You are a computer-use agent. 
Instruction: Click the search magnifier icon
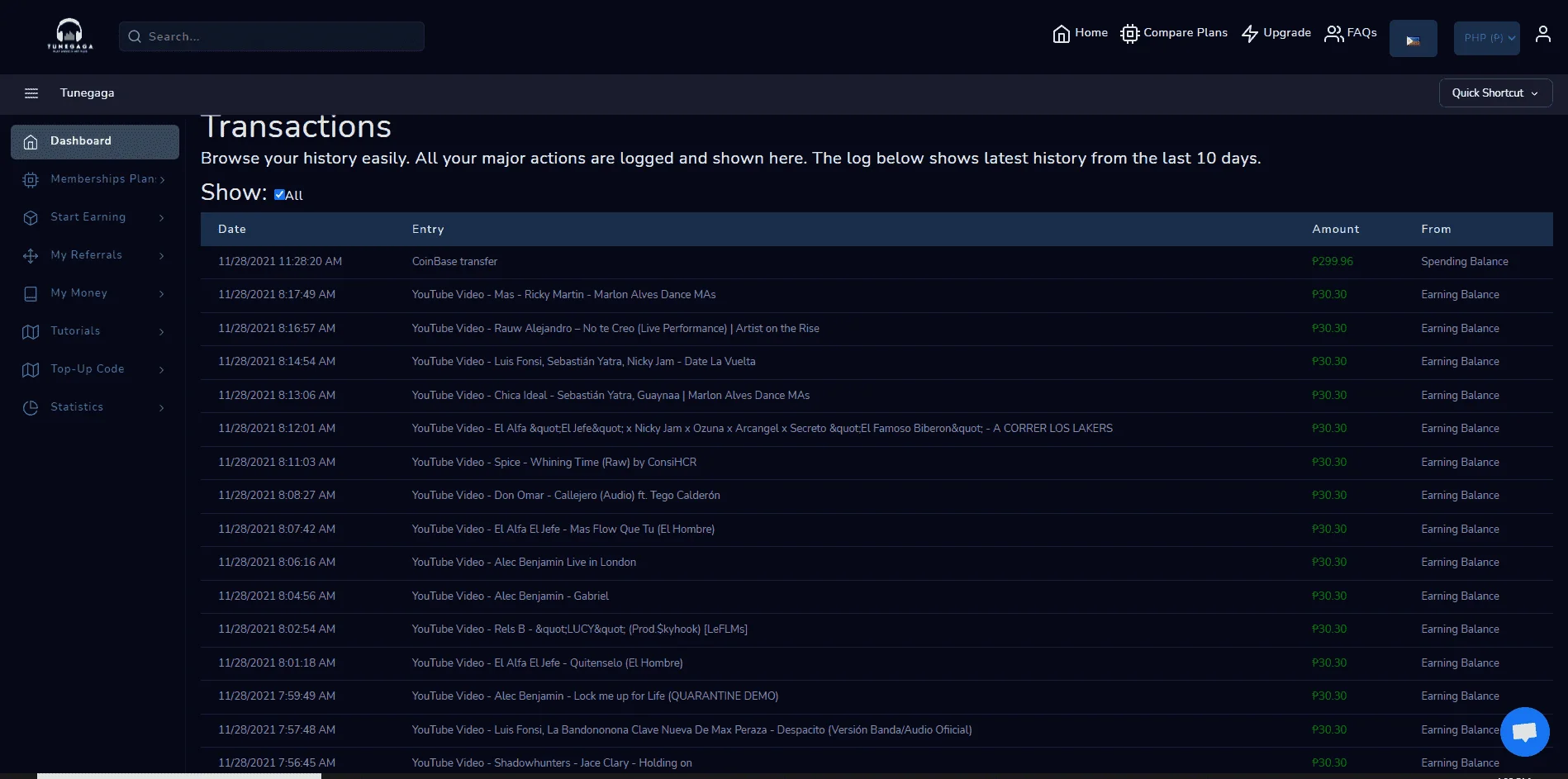pyautogui.click(x=135, y=36)
